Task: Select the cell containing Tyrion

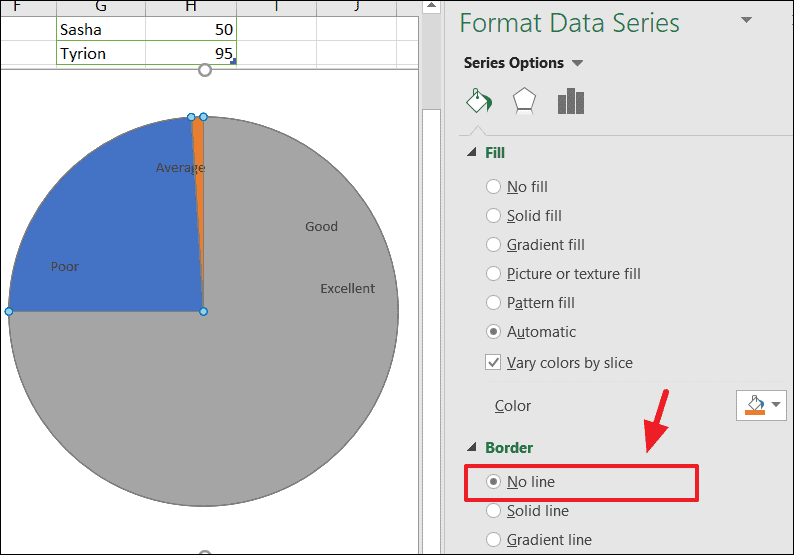Action: [101, 53]
